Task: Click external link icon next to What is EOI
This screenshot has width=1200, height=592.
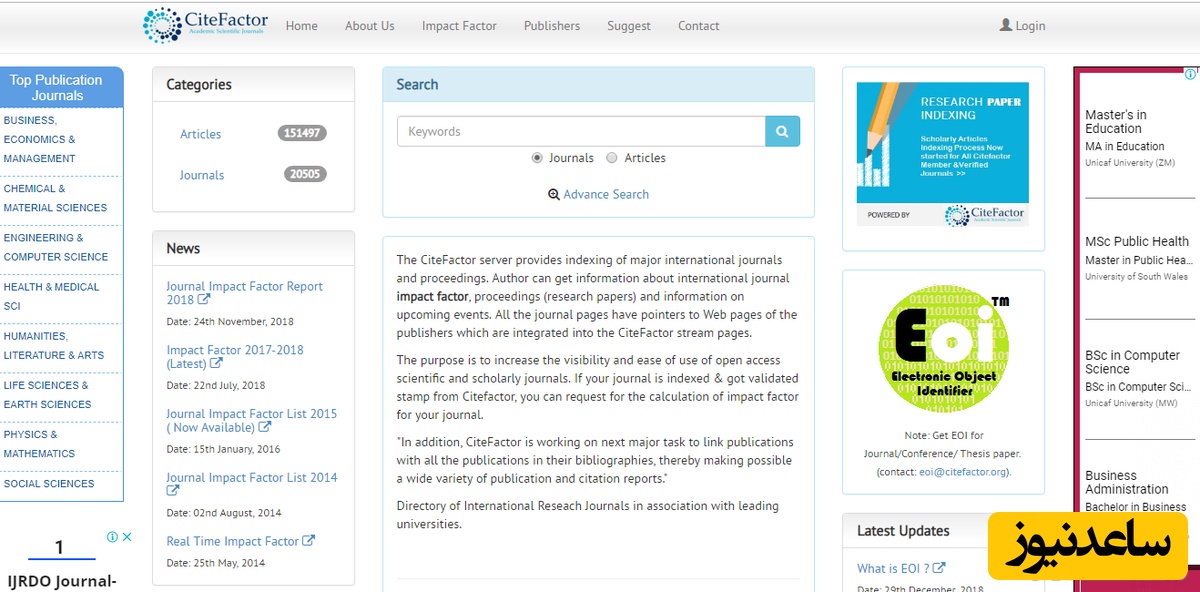Action: pyautogui.click(x=939, y=568)
